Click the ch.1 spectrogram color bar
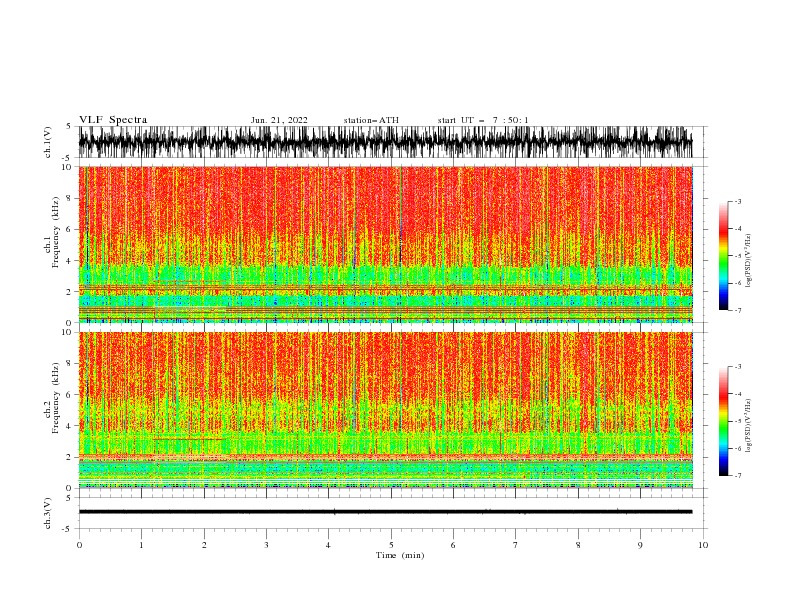 coord(723,256)
